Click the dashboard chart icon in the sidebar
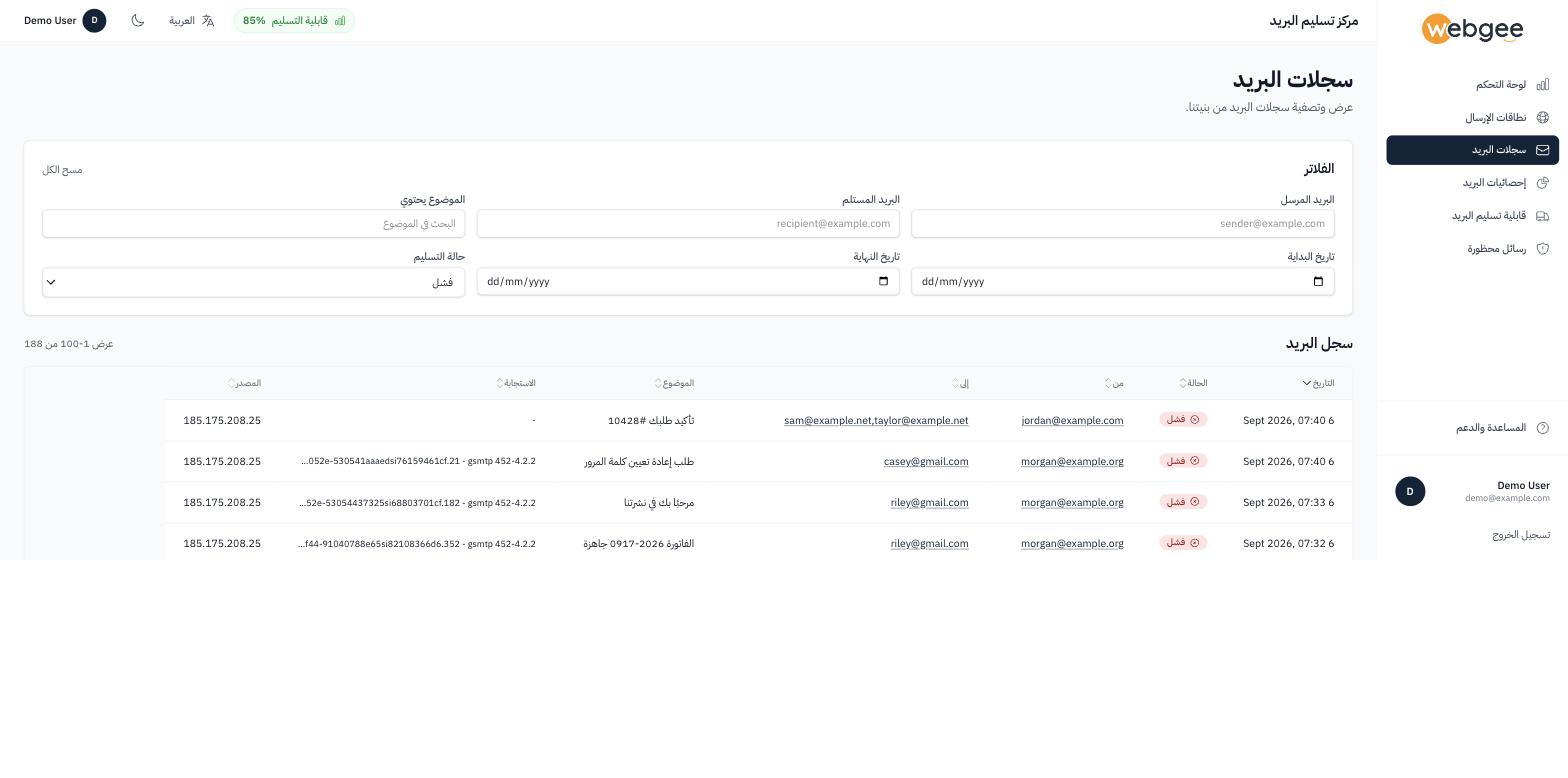Screen dimensions: 1568x778 tap(1543, 85)
